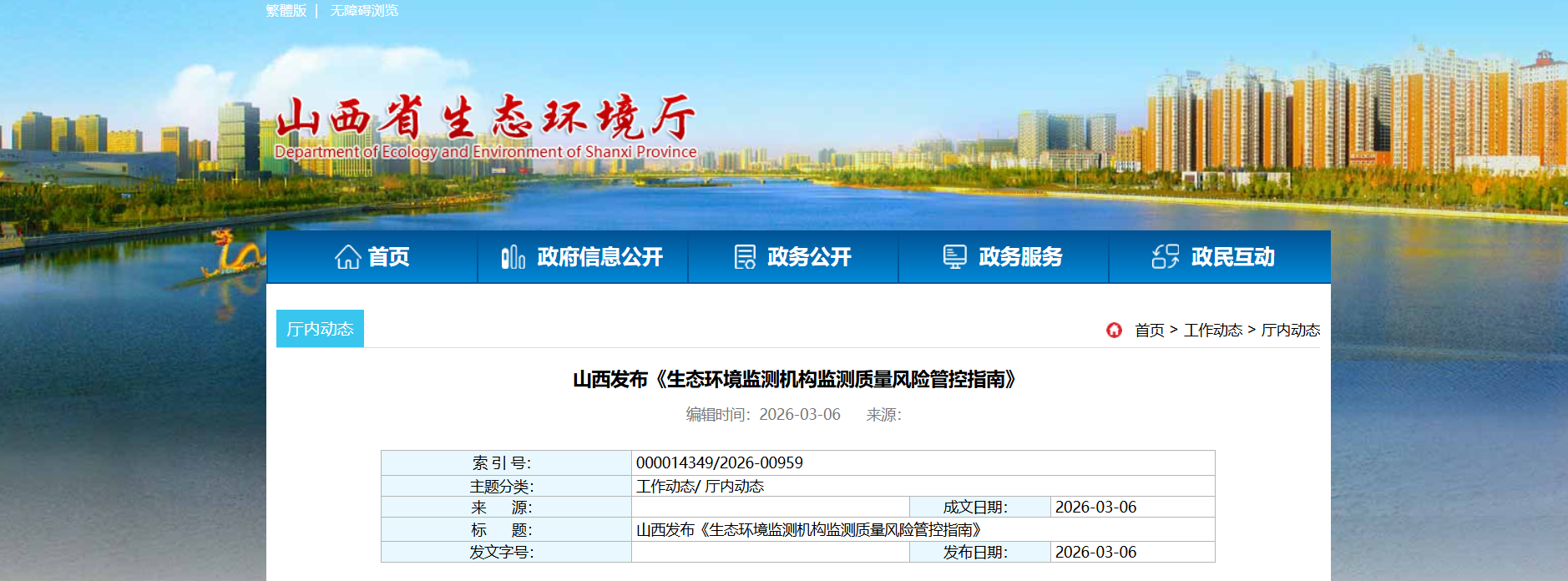Click the index number 000014349/2026-00959 cell

pos(719,462)
